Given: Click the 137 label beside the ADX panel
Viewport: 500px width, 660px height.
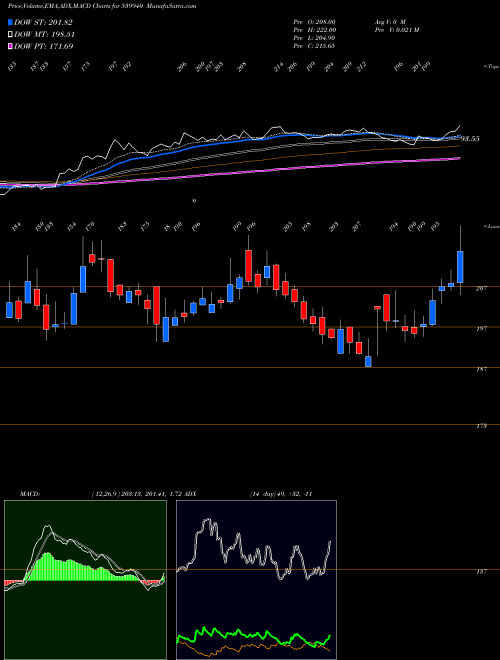Looking at the screenshot, I should pyautogui.click(x=481, y=572).
